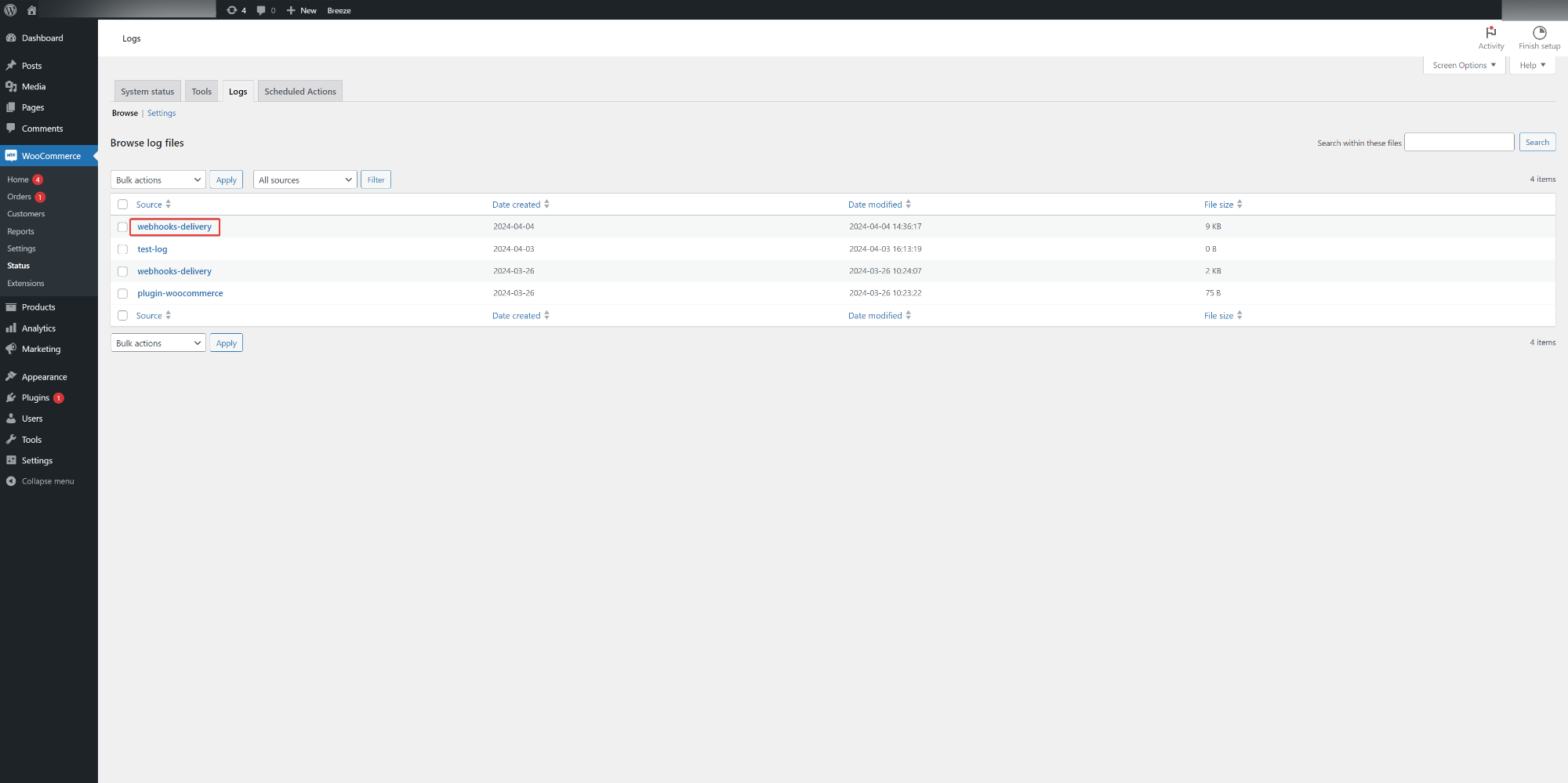Open the plugin-woocommerce log link
This screenshot has width=1568, height=783.
(180, 293)
